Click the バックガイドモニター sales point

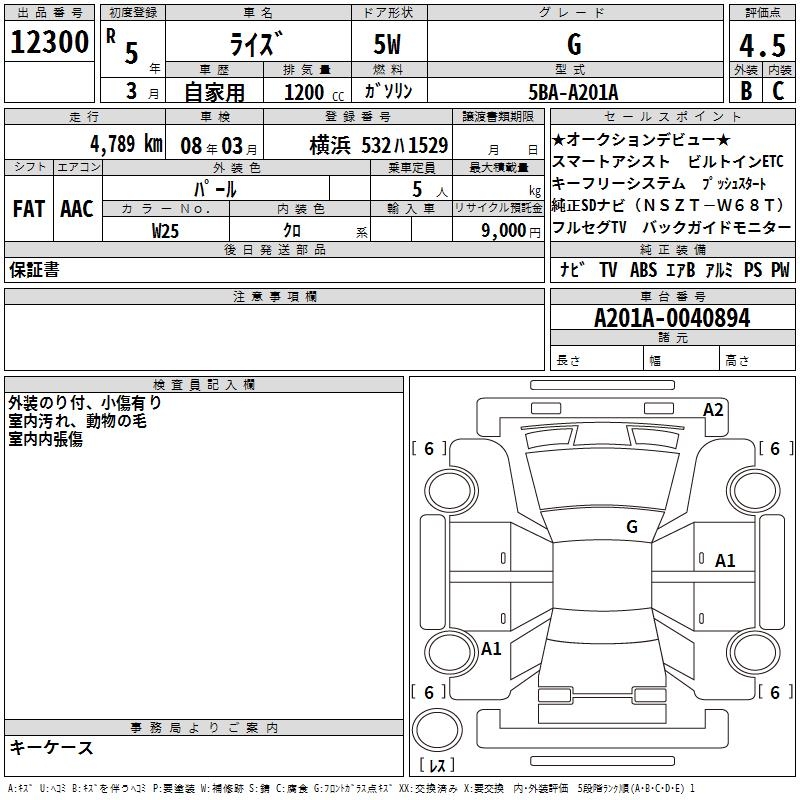tap(717, 227)
